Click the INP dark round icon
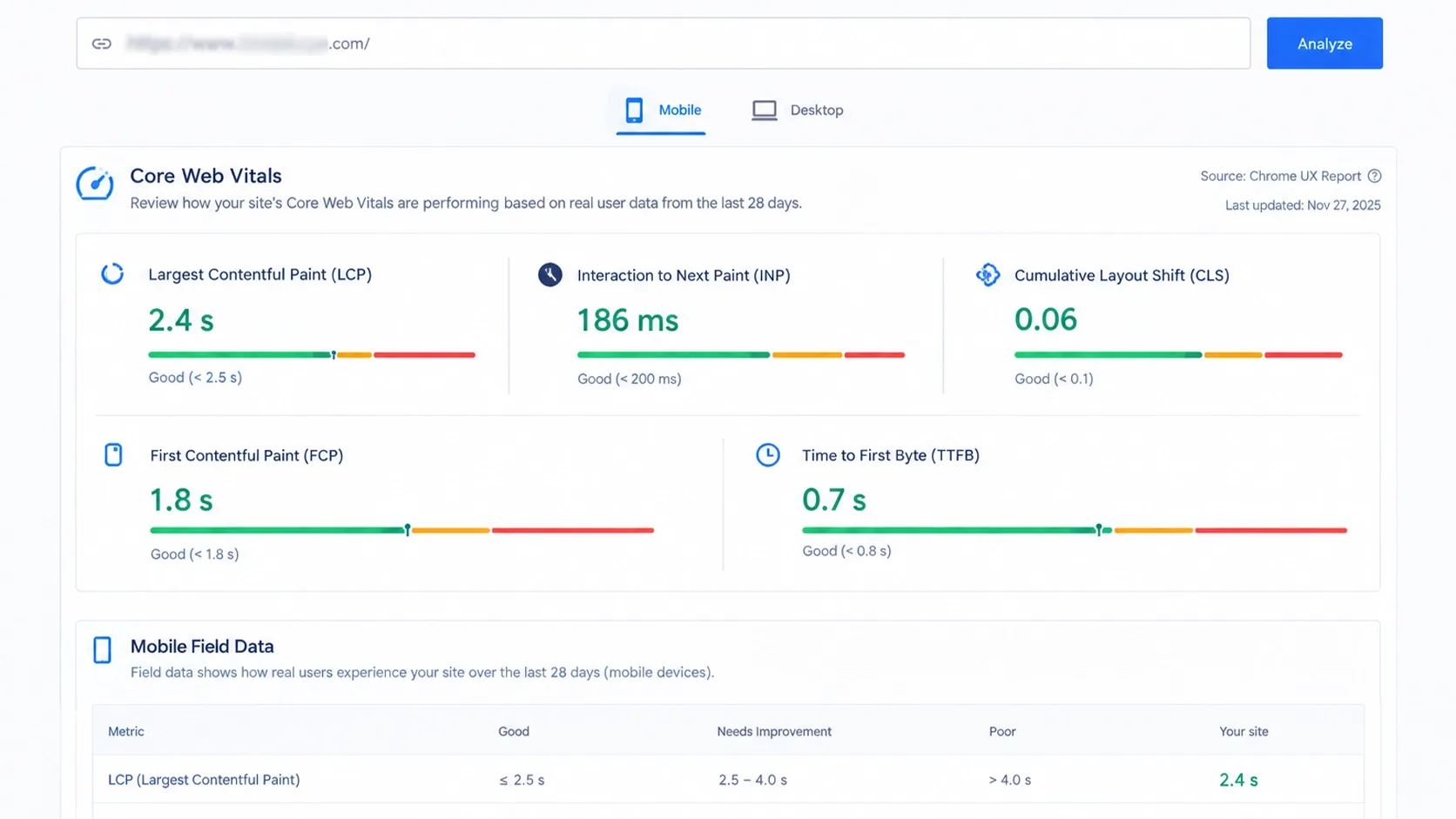This screenshot has height=819, width=1456. pos(549,274)
